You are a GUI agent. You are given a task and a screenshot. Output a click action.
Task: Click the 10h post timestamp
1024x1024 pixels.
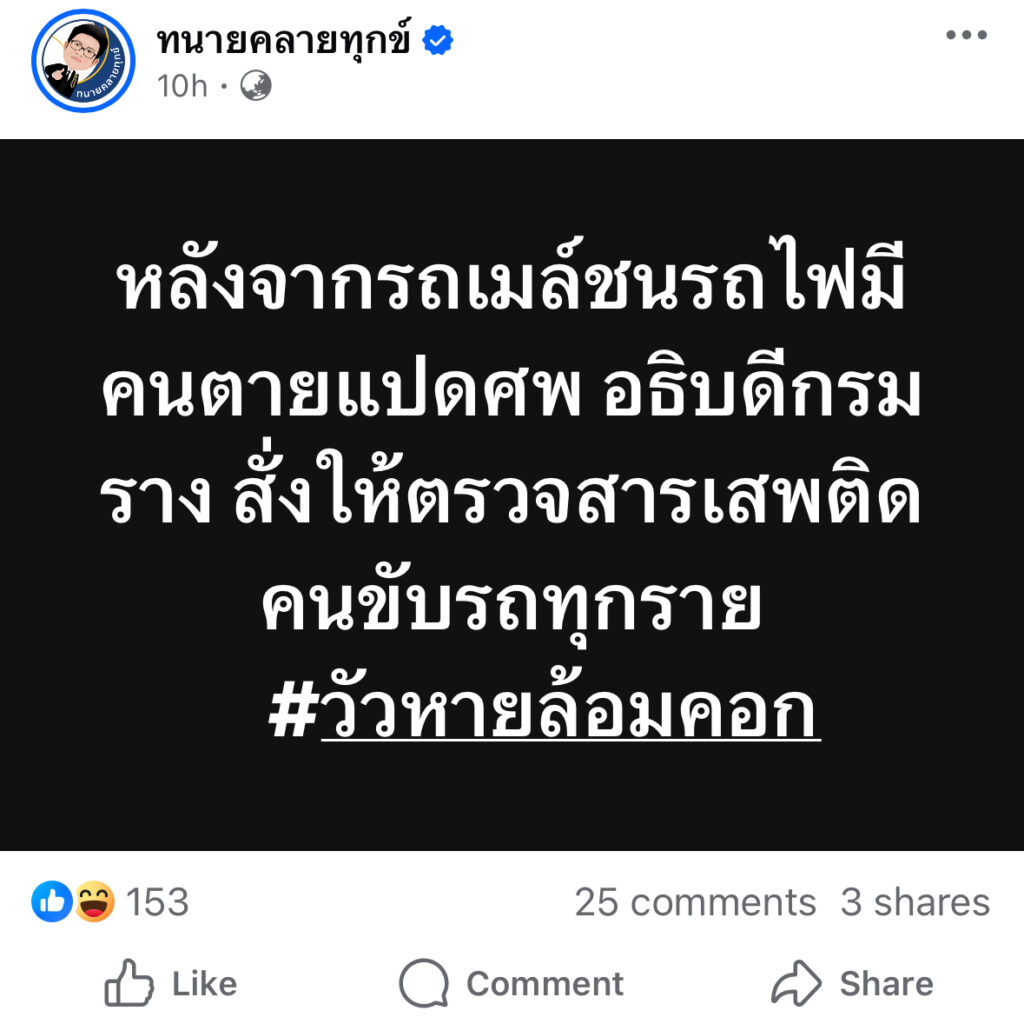tap(182, 86)
